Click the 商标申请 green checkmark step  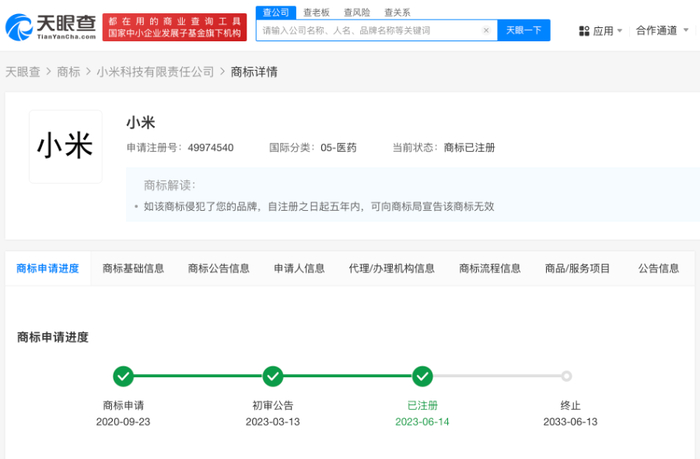123,376
